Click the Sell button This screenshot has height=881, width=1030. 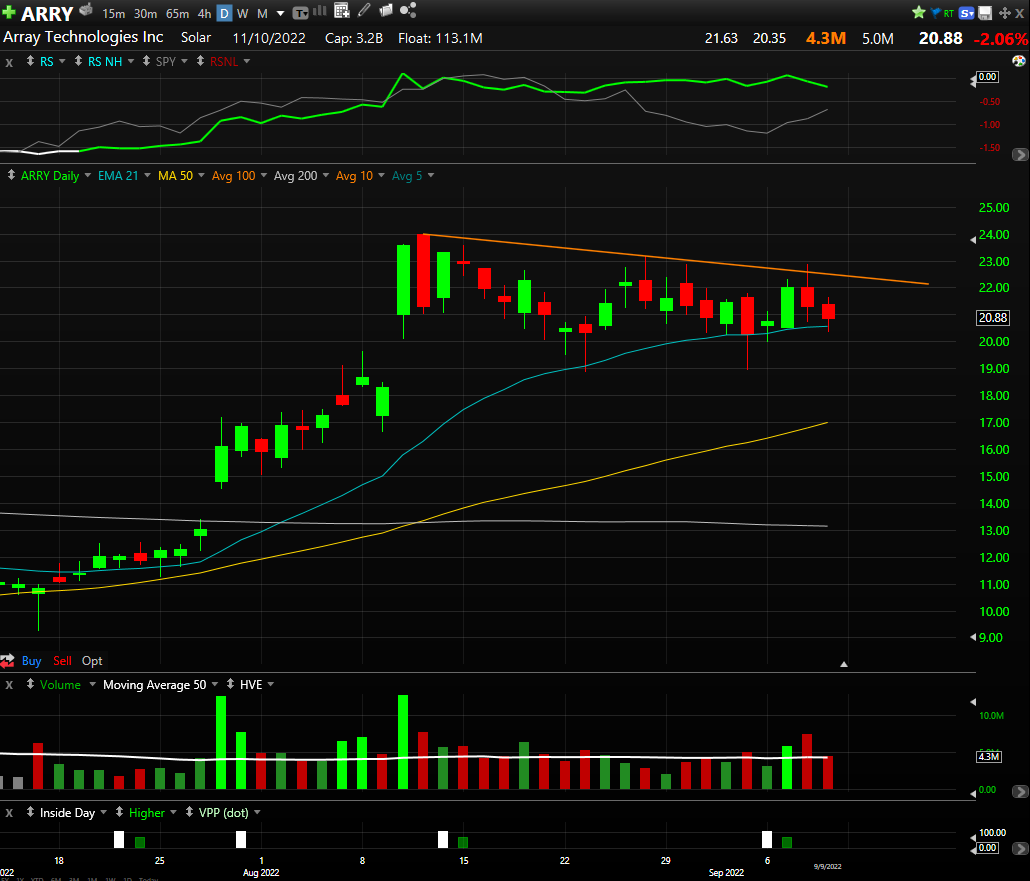[x=62, y=661]
